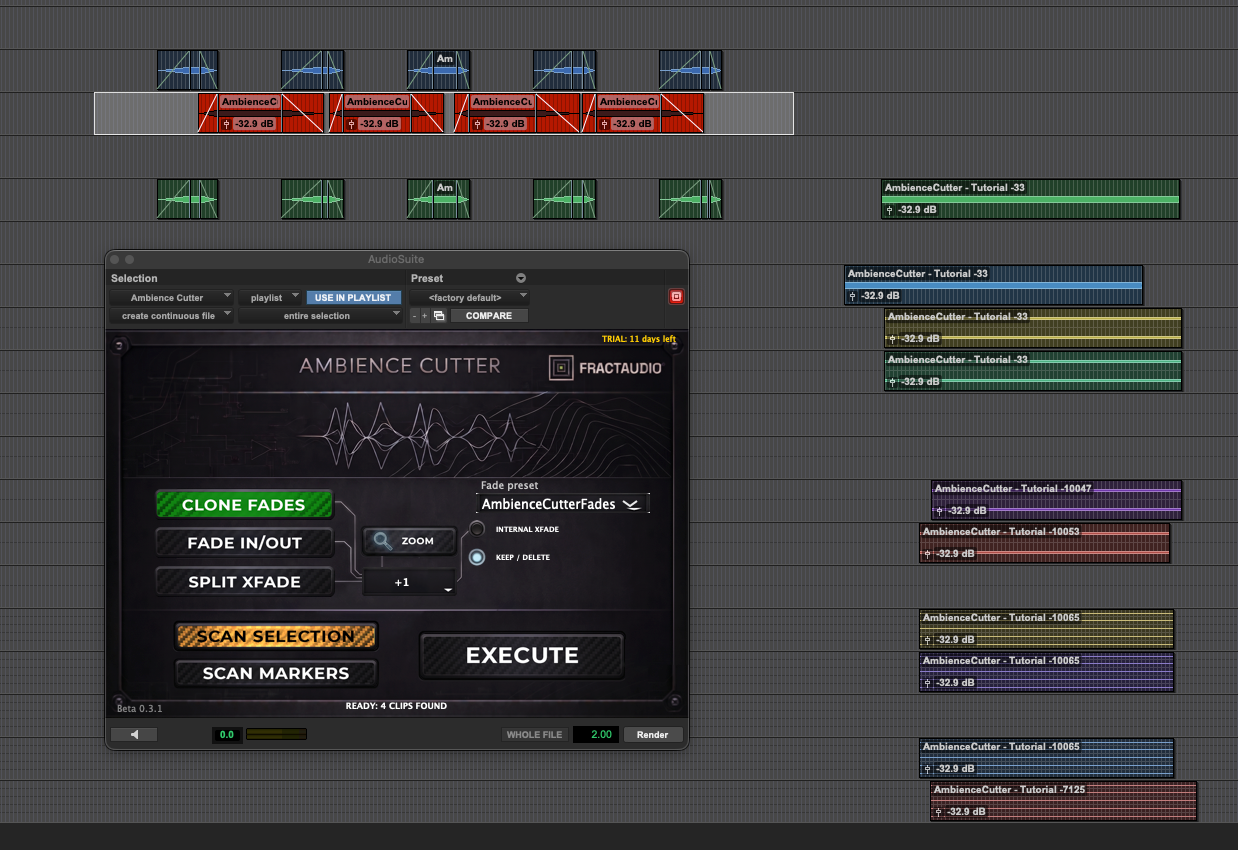Open the Preset circular arrow menu
This screenshot has height=850, width=1238.
pos(520,278)
